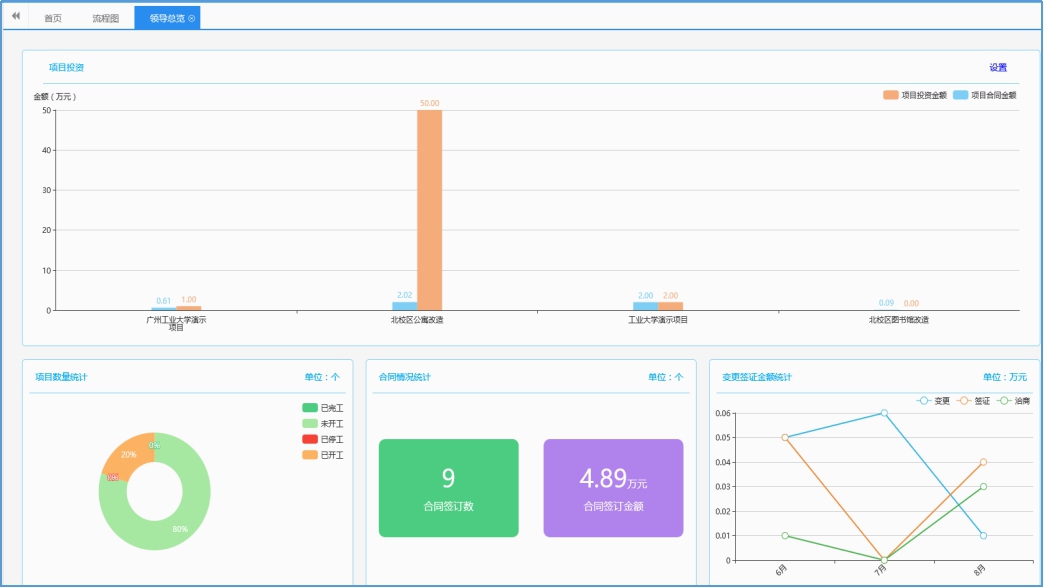The height and width of the screenshot is (588, 1044).
Task: Click the orange 50.00 bar for 北校区公寓改造
Action: pos(429,210)
